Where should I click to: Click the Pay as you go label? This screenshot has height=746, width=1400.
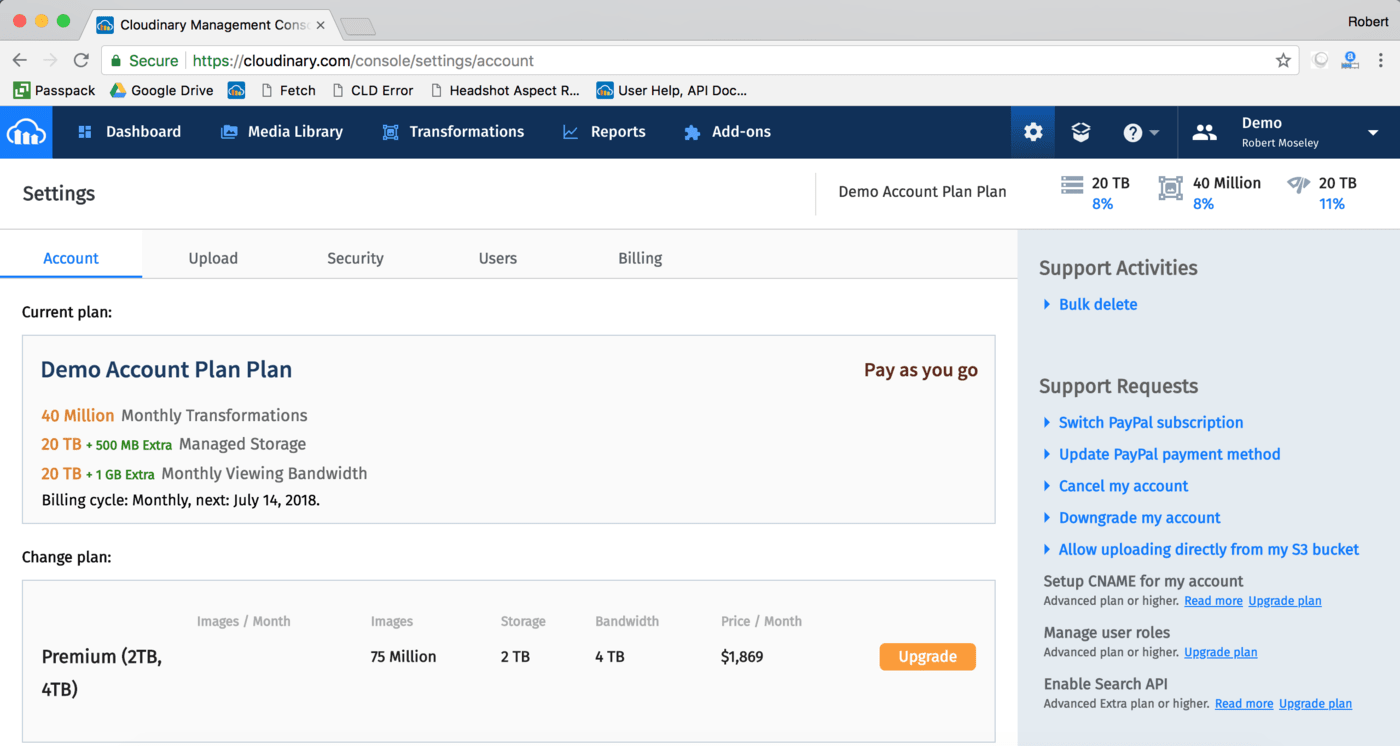click(x=921, y=370)
